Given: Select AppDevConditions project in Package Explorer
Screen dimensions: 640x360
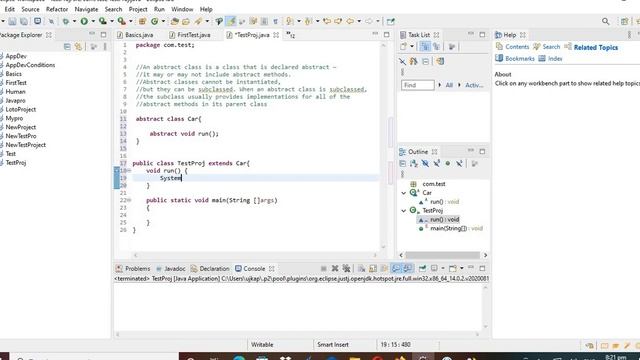Looking at the screenshot, I should (x=30, y=65).
